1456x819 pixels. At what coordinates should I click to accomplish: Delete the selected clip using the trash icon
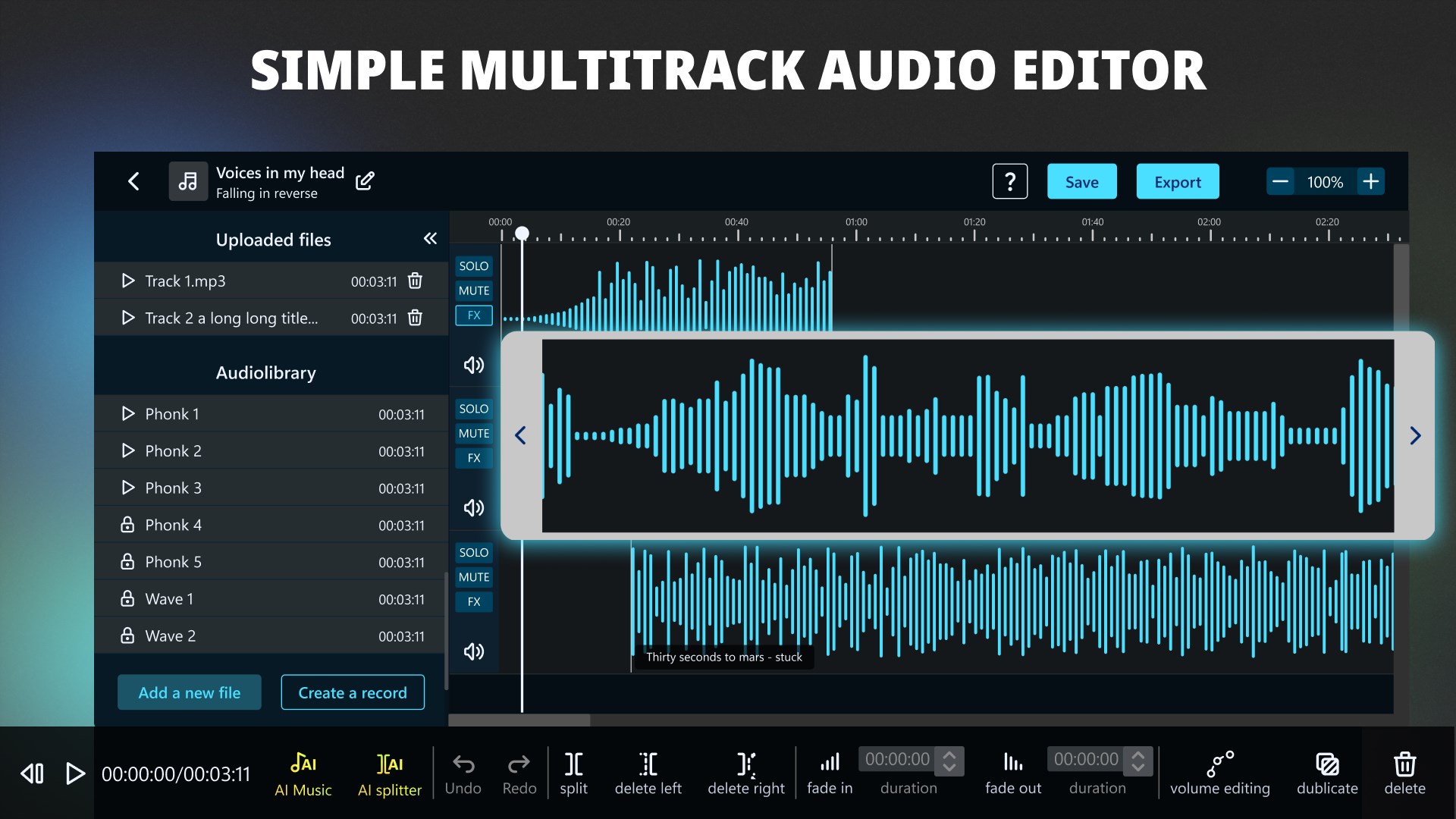(x=1404, y=772)
